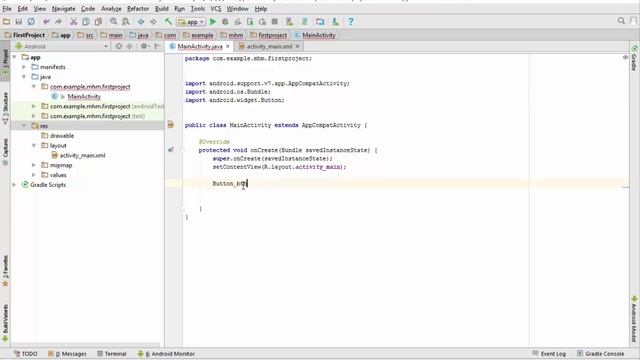Open the Android project view dropdown

61,46
